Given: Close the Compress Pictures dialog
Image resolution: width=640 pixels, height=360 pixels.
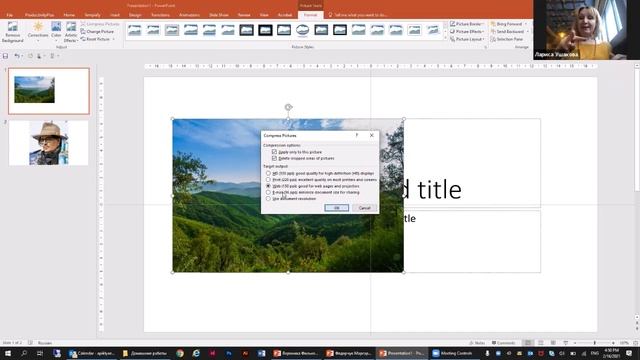Looking at the screenshot, I should (371, 135).
